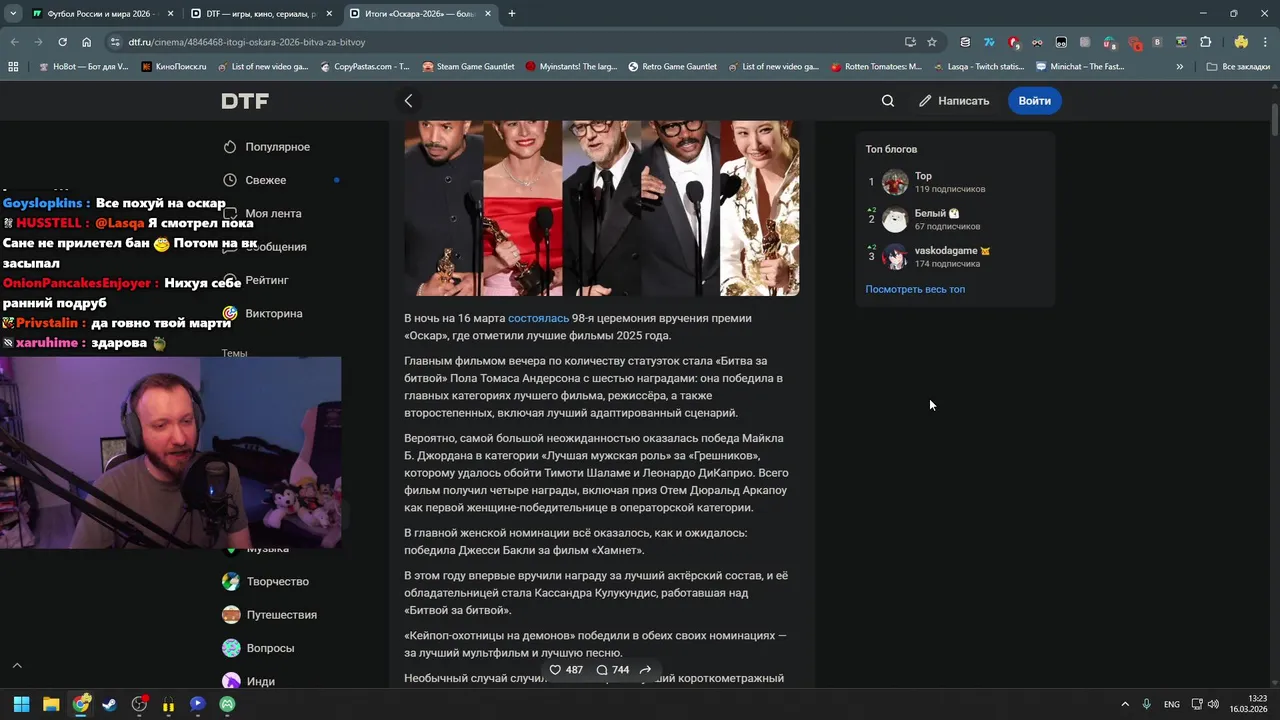Click the DTF logo

[x=245, y=101]
